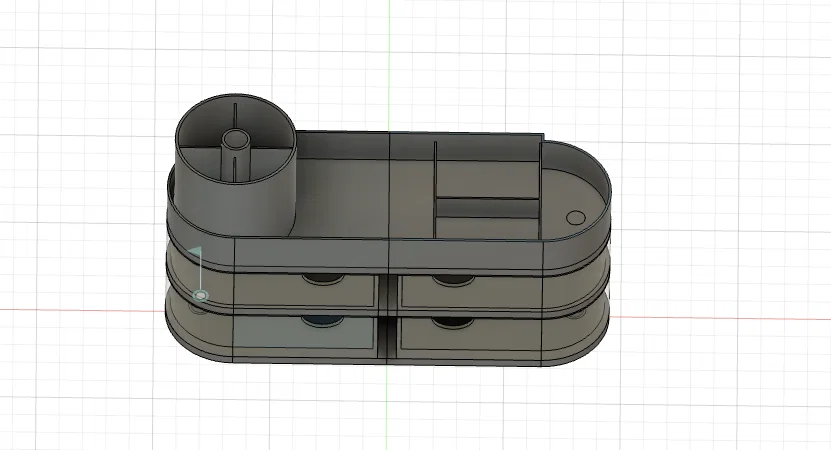Select the finger notch of upper-right drawer

coord(454,280)
